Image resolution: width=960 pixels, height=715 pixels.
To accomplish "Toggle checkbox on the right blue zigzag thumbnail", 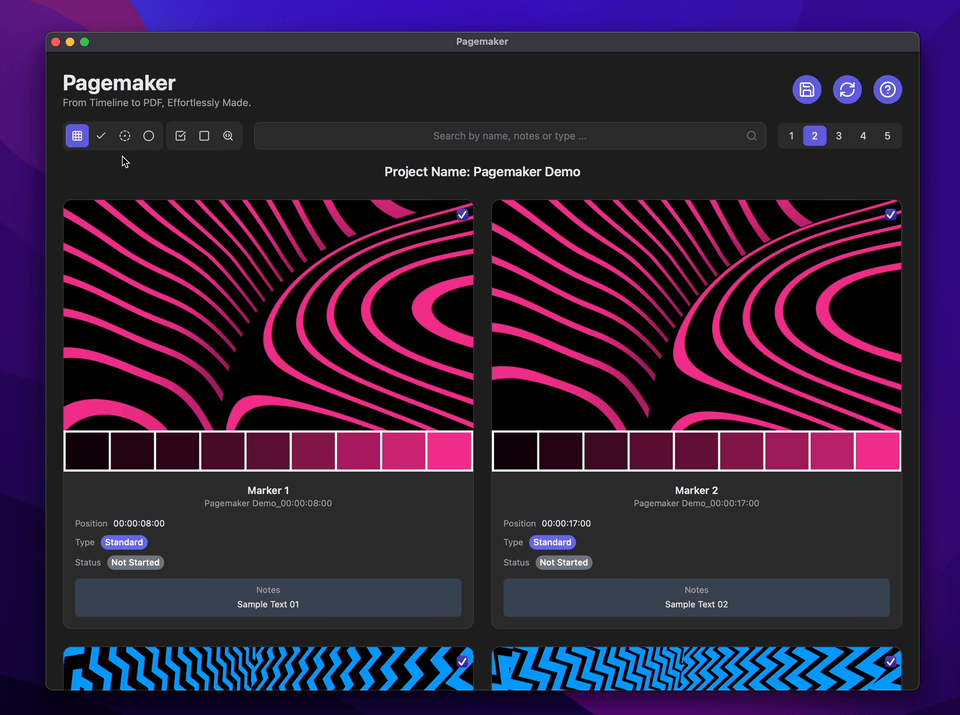I will (x=890, y=662).
